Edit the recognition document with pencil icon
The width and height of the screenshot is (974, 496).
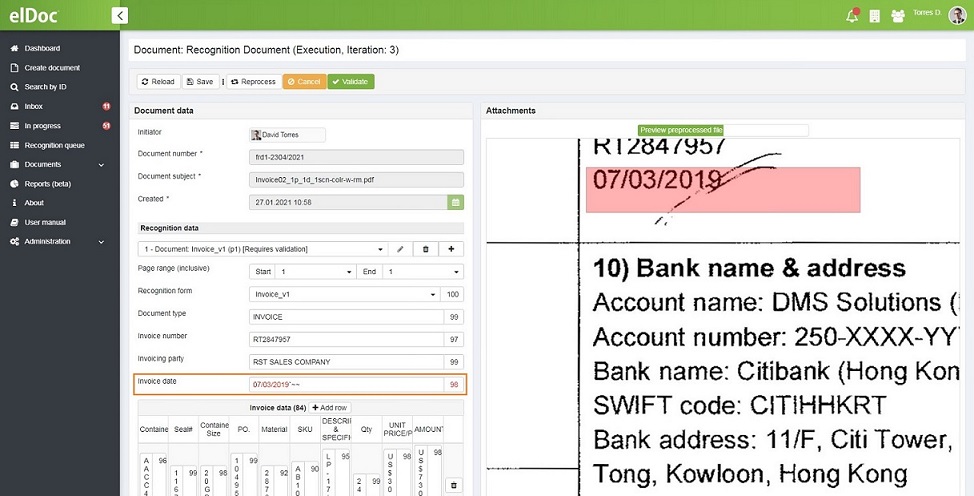coord(400,249)
